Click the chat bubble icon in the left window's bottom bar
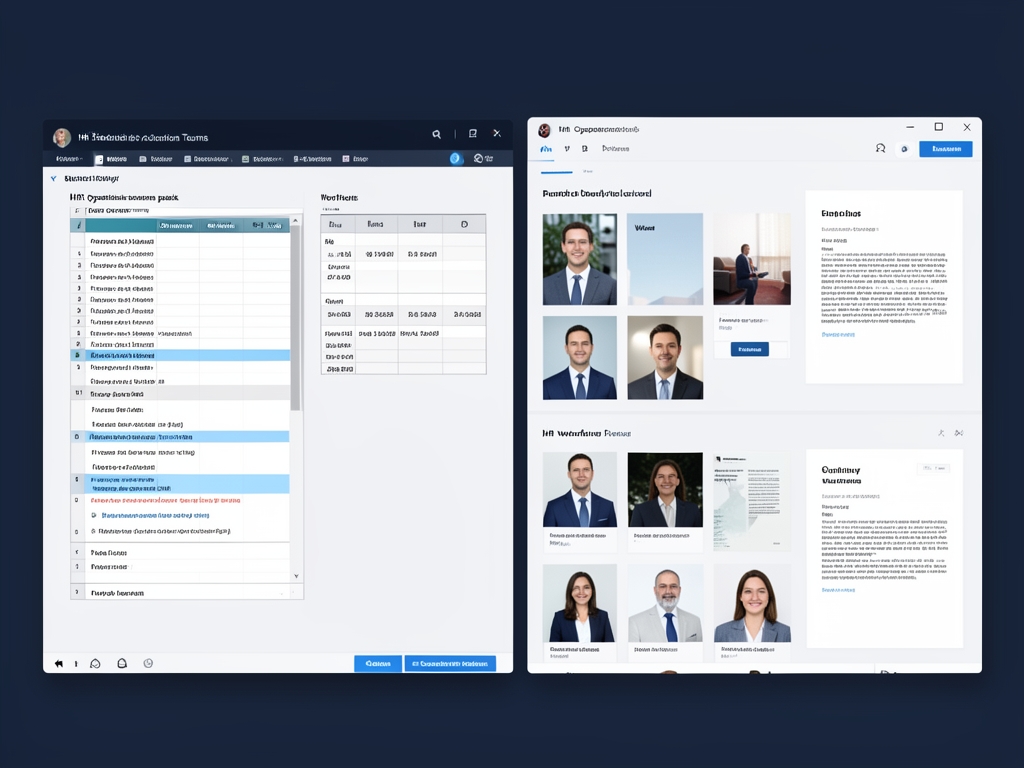The height and width of the screenshot is (768, 1024). 95,664
